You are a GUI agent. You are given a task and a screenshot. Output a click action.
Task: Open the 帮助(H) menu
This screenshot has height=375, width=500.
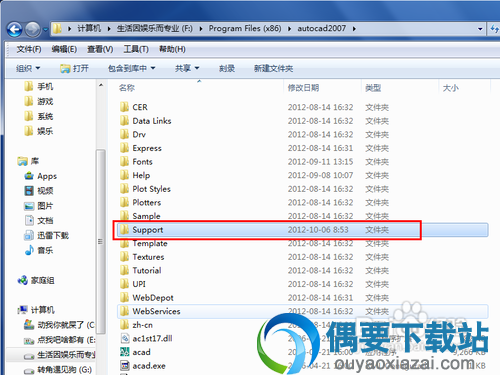coord(172,49)
